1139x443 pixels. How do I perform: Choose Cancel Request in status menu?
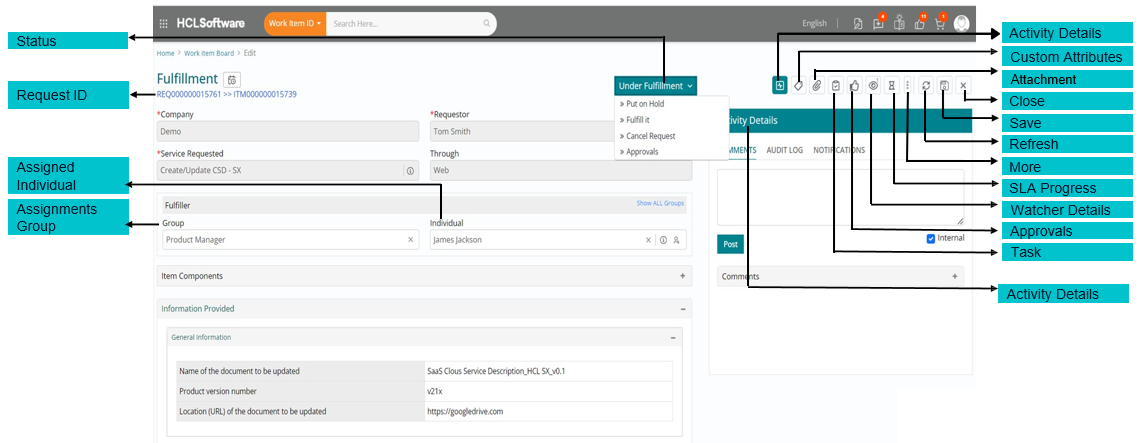[650, 136]
